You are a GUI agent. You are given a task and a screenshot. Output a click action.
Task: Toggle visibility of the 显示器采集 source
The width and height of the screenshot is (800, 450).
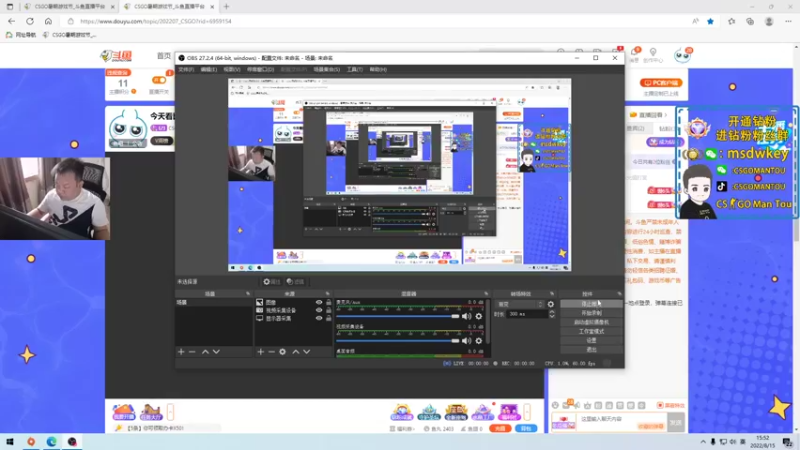[319, 318]
